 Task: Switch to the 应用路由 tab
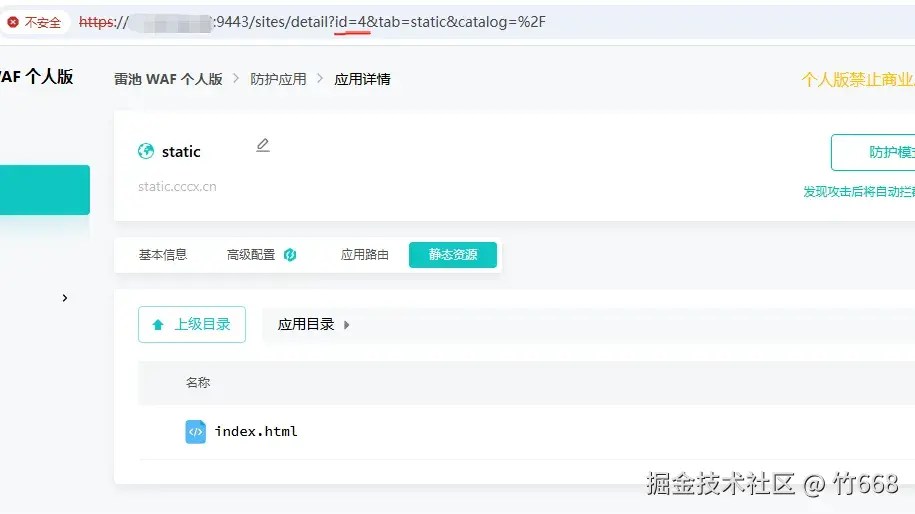pos(365,255)
